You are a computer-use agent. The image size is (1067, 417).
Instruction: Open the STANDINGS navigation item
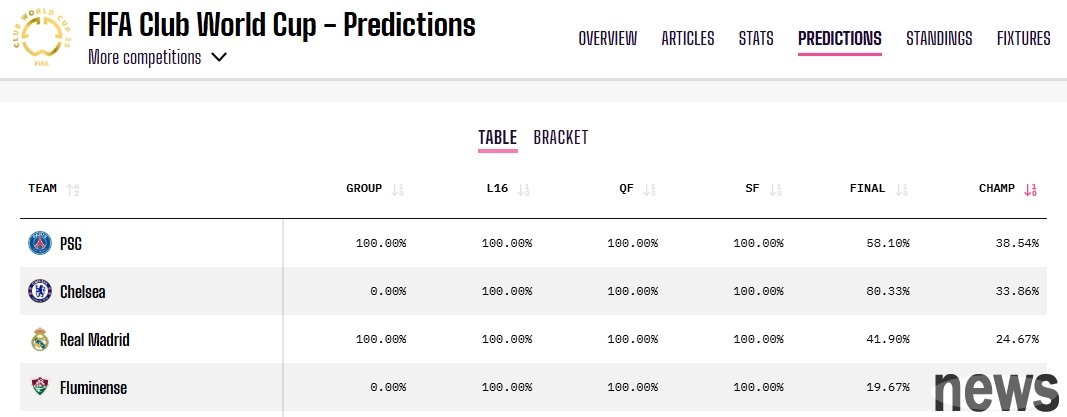click(939, 39)
